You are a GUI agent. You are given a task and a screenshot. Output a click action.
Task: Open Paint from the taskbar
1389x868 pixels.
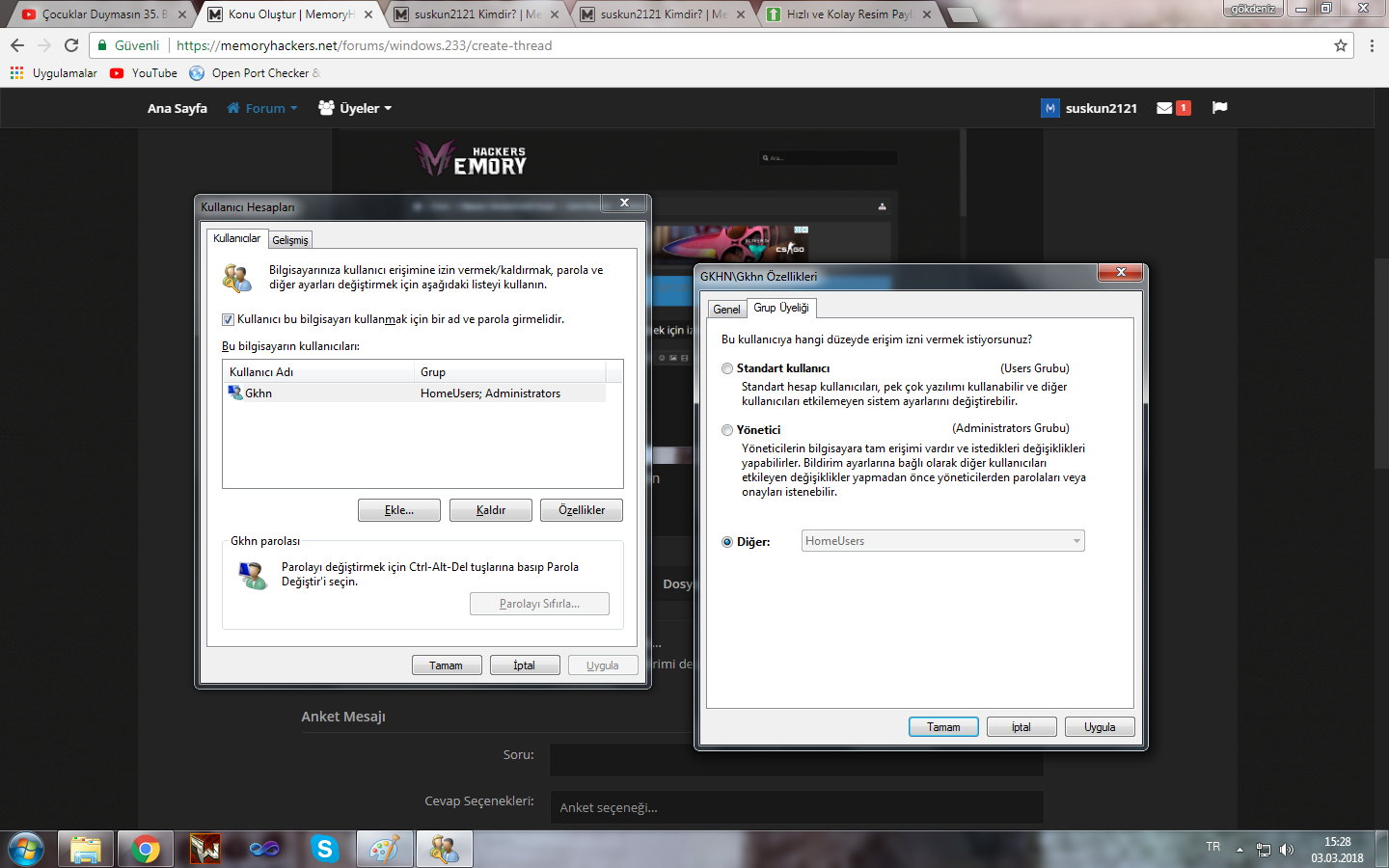coord(384,849)
